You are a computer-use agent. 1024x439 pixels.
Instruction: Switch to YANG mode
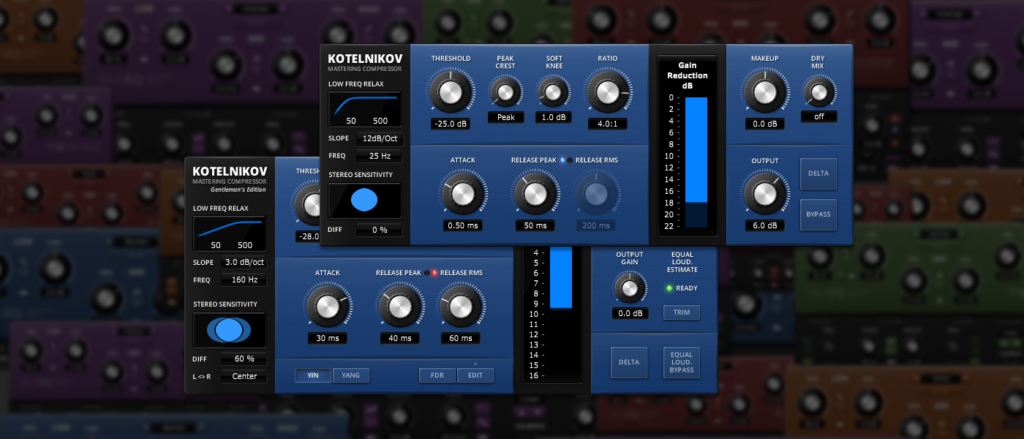351,376
